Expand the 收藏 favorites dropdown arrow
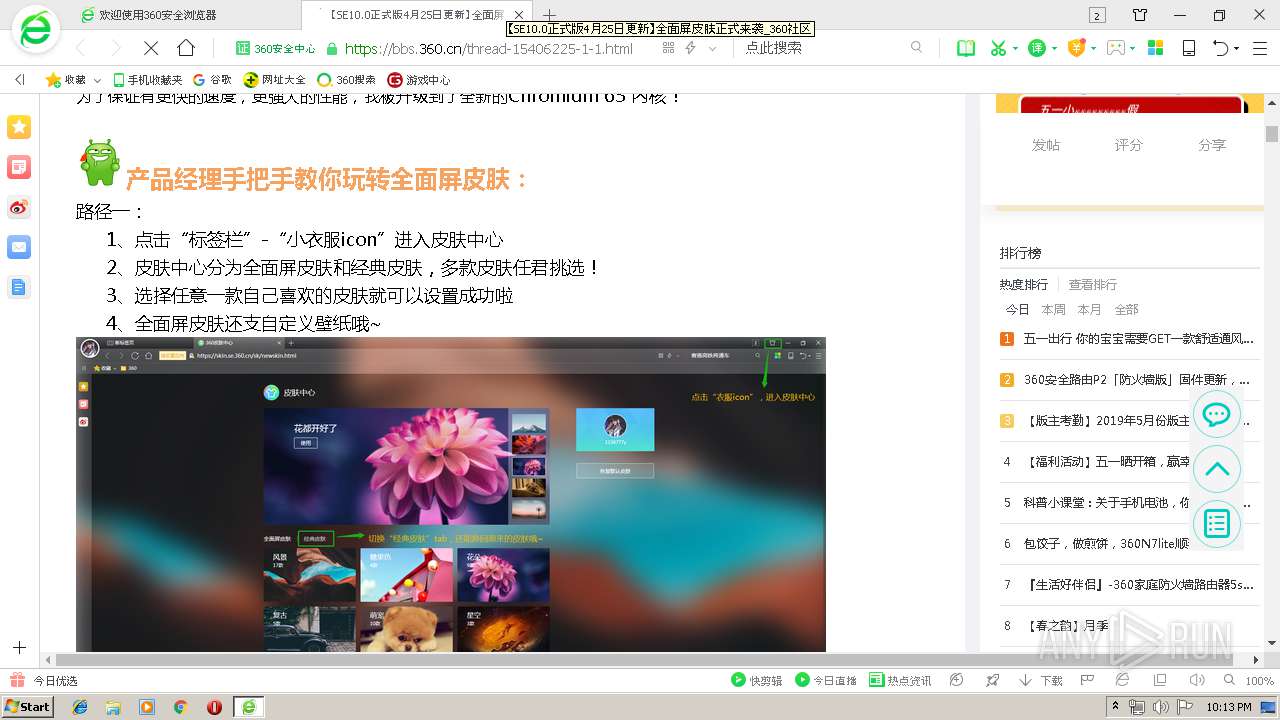The image size is (1280, 720). point(97,80)
